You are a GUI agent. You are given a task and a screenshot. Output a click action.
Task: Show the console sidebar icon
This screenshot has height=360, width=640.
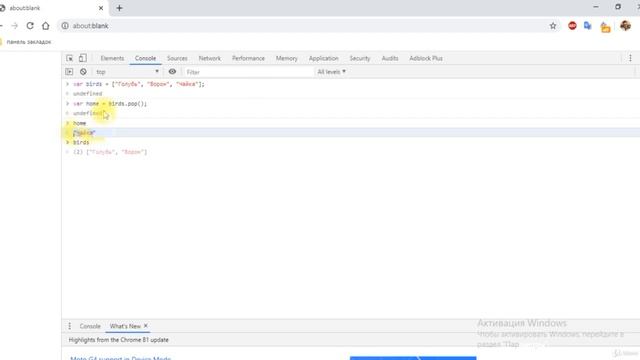pyautogui.click(x=69, y=72)
